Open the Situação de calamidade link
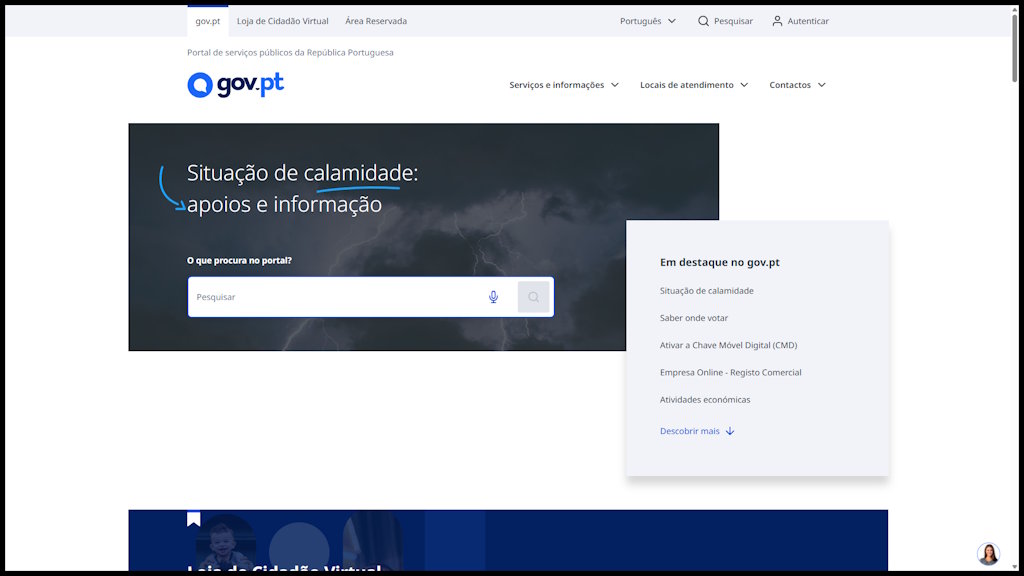The height and width of the screenshot is (576, 1024). point(706,291)
